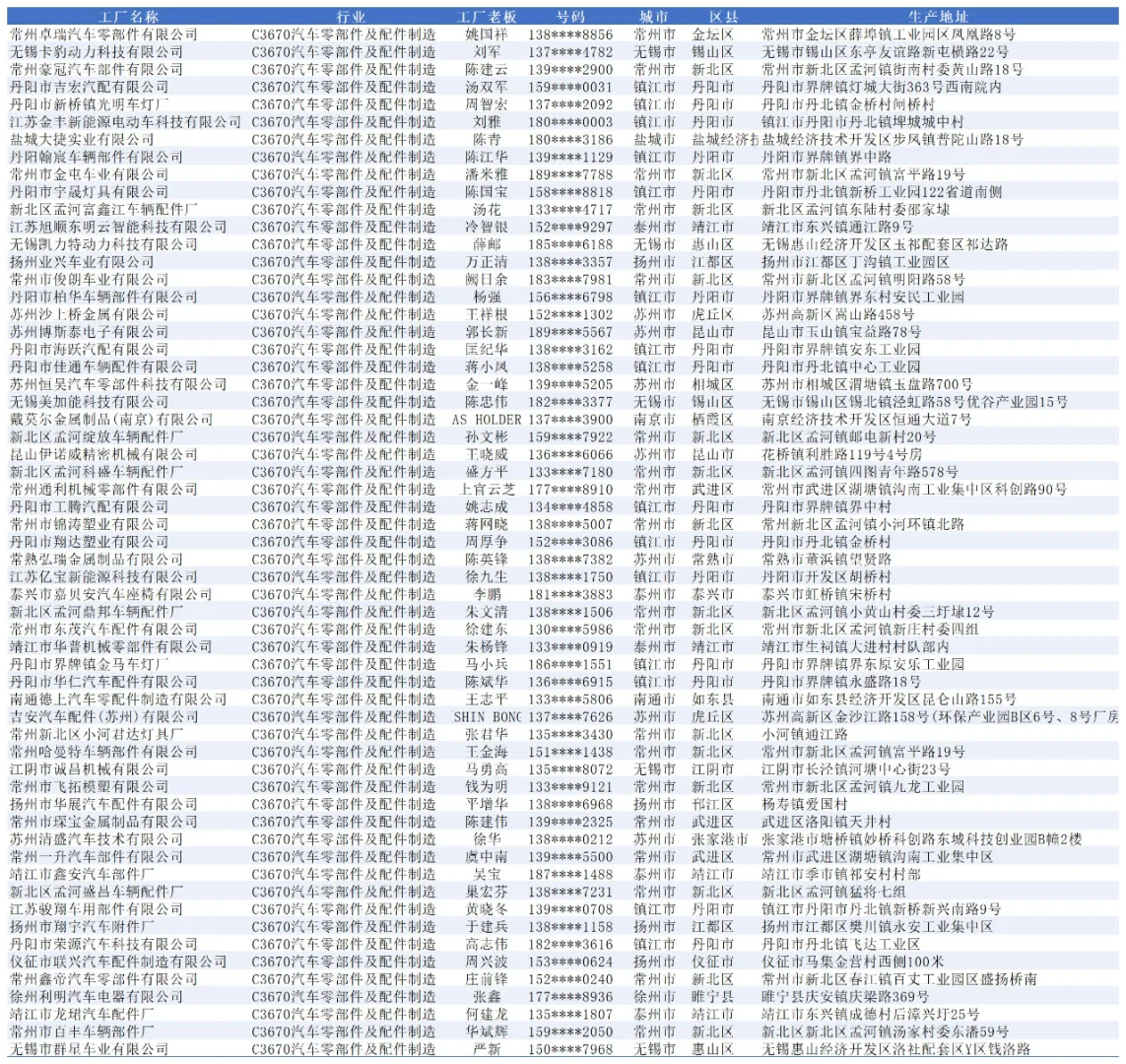Select cell 徐州利明汽车电器有限公司

click(x=97, y=996)
